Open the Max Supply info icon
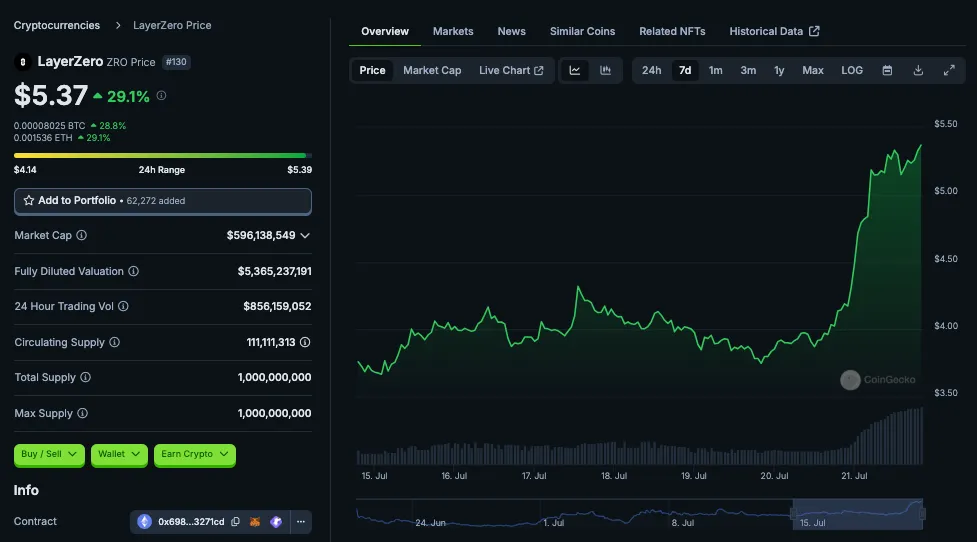This screenshot has height=542, width=977. tap(82, 413)
